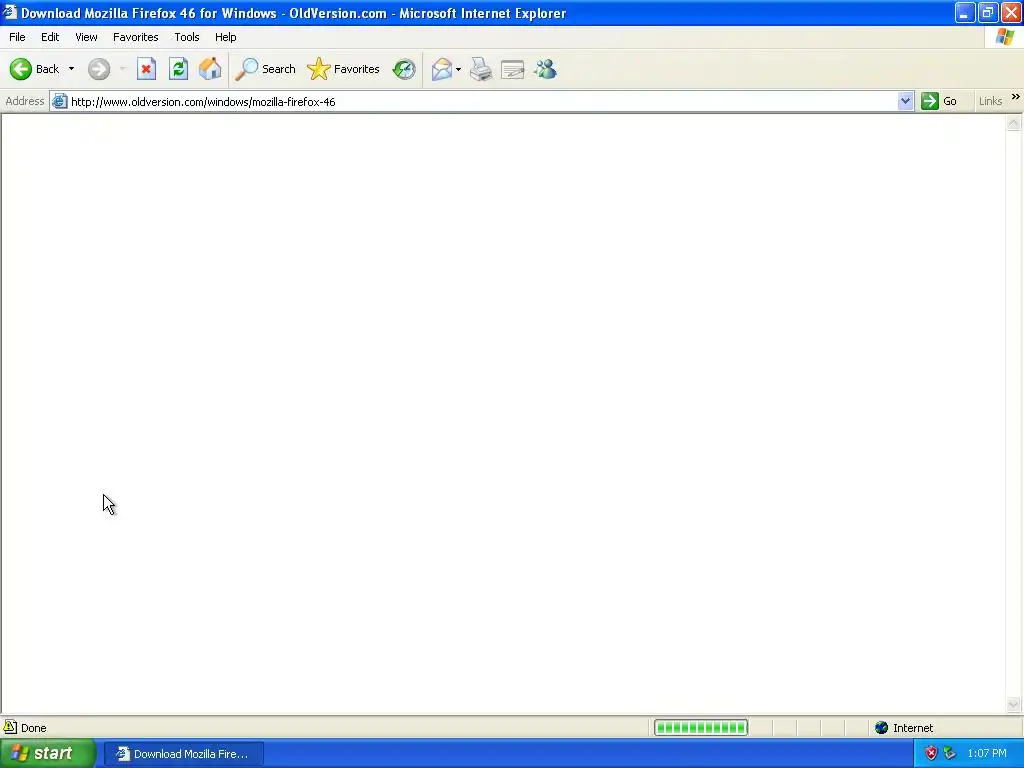Click the Internet zone status text
This screenshot has height=768, width=1024.
click(913, 728)
